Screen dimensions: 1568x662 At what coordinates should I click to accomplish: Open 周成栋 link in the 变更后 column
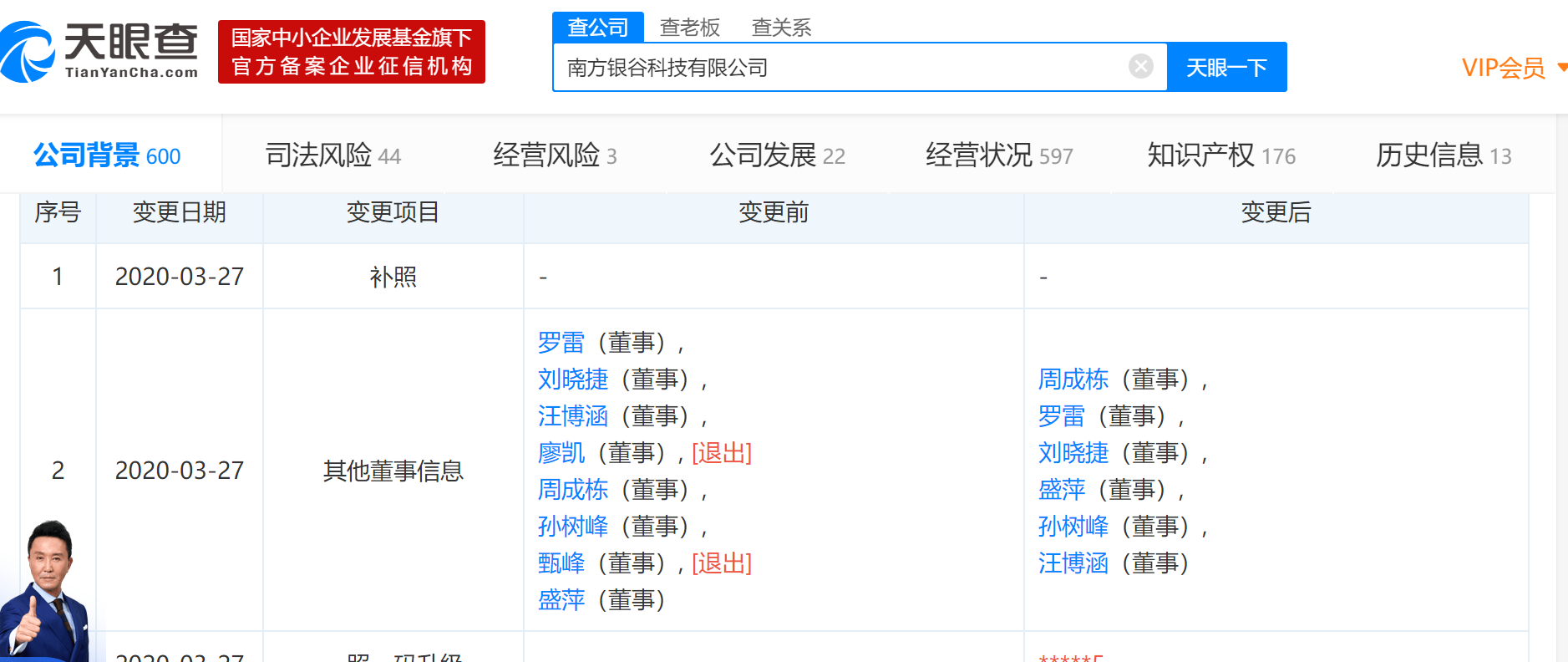click(1073, 379)
